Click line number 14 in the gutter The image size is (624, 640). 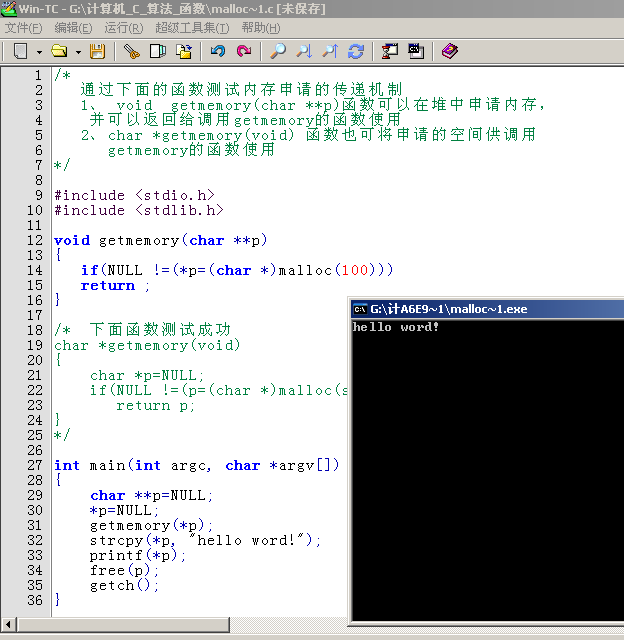35,270
